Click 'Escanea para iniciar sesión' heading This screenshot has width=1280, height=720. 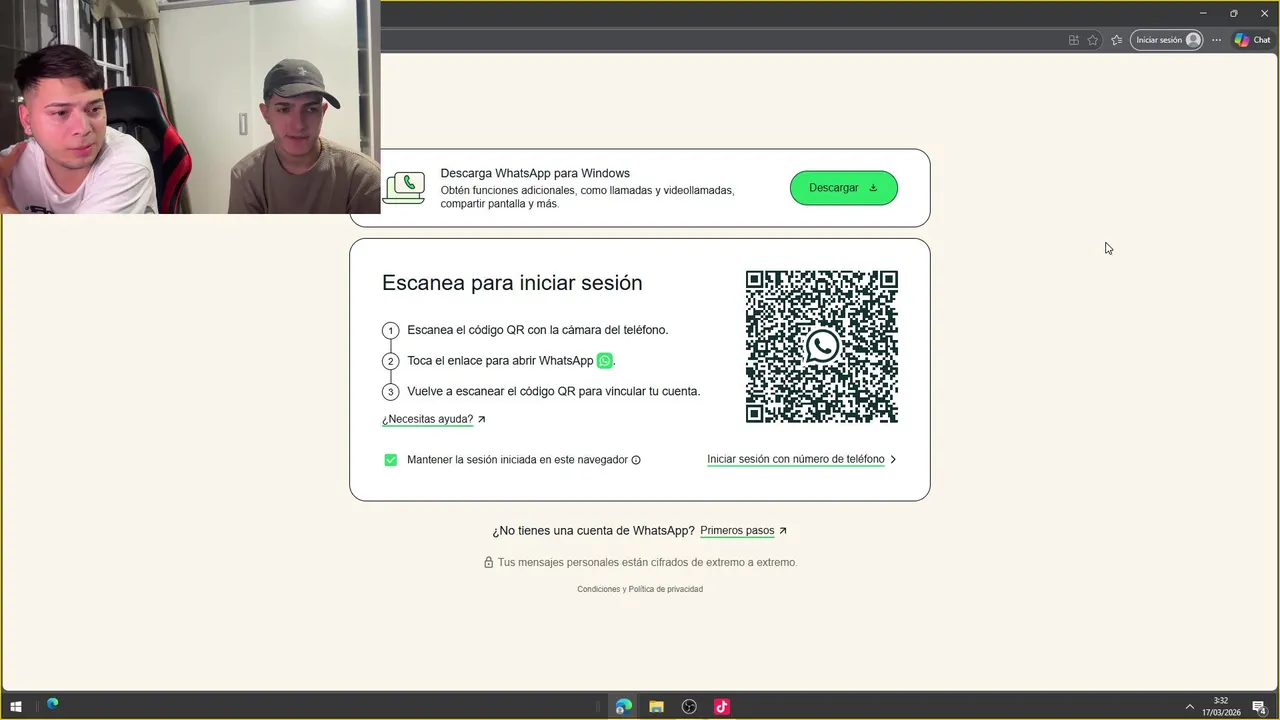[x=512, y=283]
